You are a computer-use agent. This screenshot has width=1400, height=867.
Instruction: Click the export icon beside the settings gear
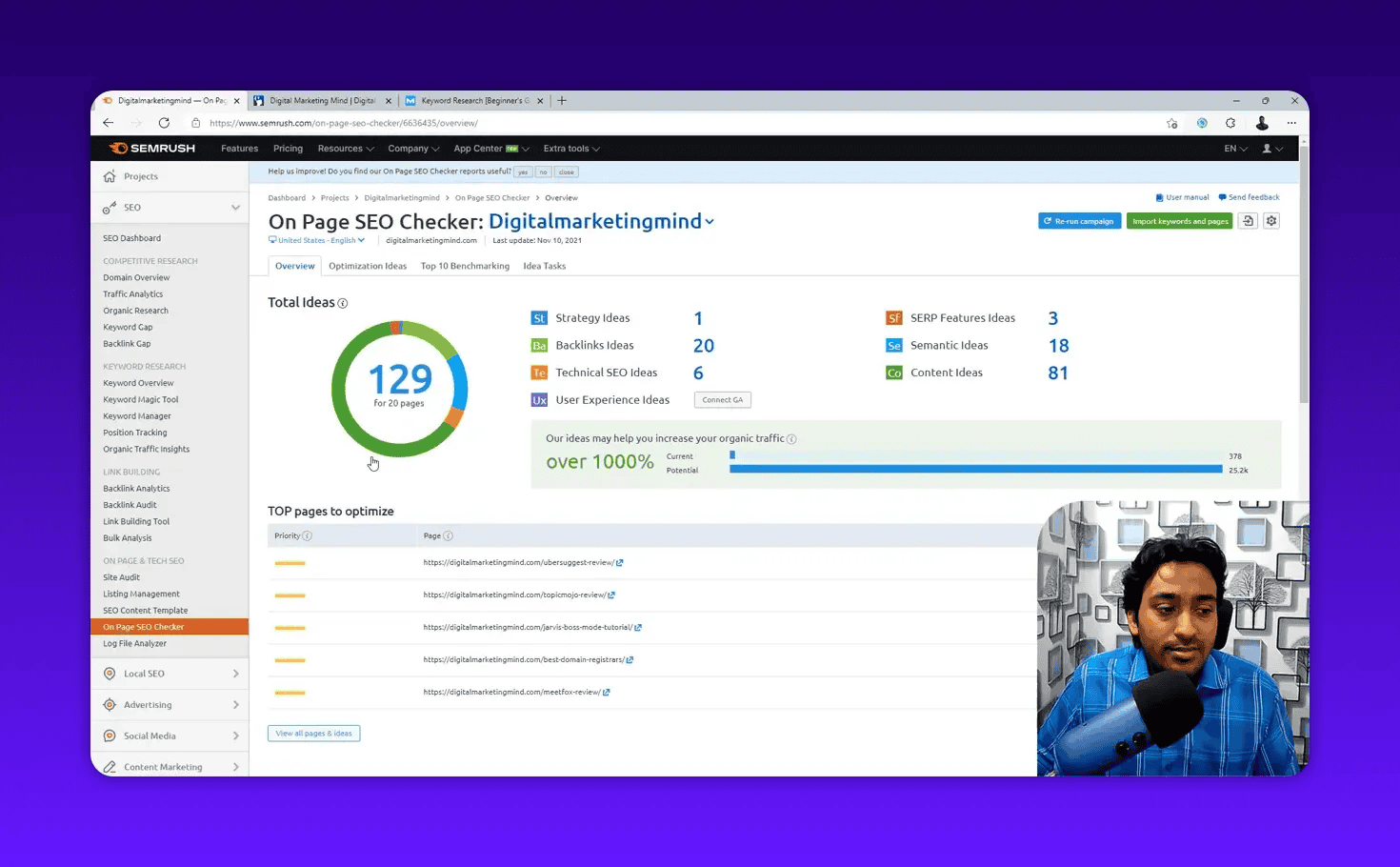tap(1247, 220)
